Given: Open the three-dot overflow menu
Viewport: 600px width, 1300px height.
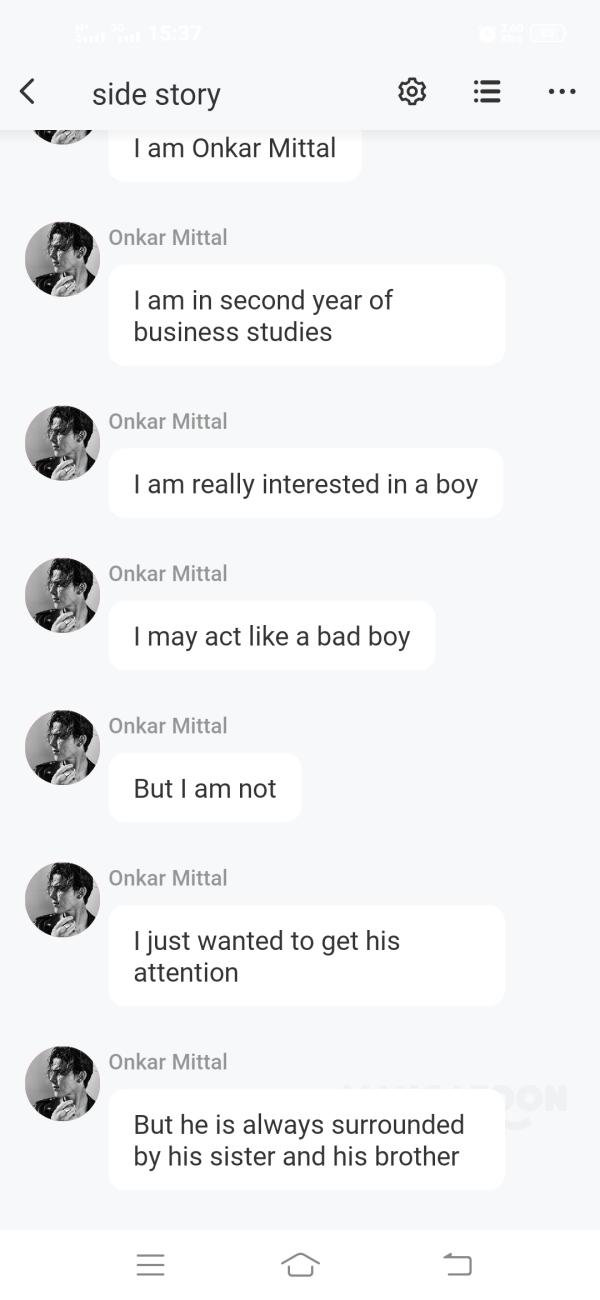Looking at the screenshot, I should (x=562, y=91).
